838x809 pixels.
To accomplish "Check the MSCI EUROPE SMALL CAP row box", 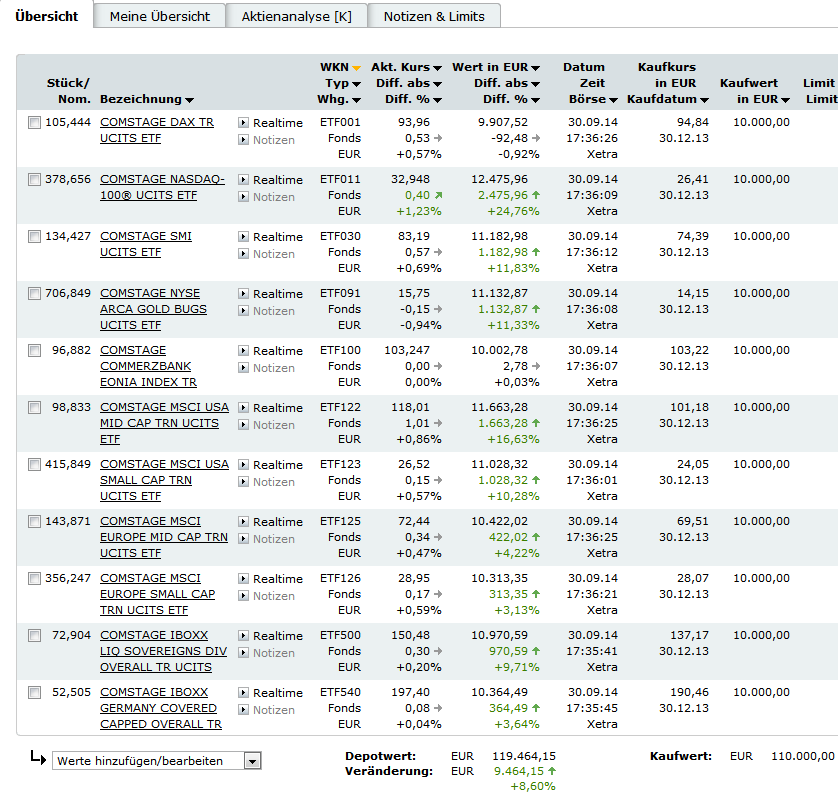I will coord(34,579).
